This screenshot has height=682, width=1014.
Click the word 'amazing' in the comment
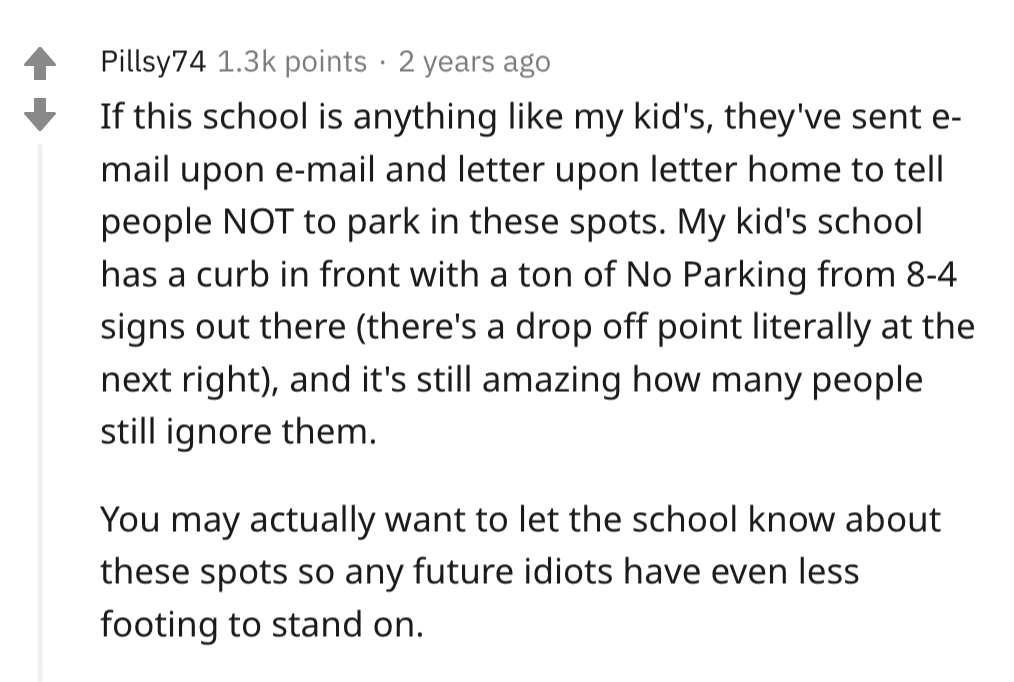point(552,380)
